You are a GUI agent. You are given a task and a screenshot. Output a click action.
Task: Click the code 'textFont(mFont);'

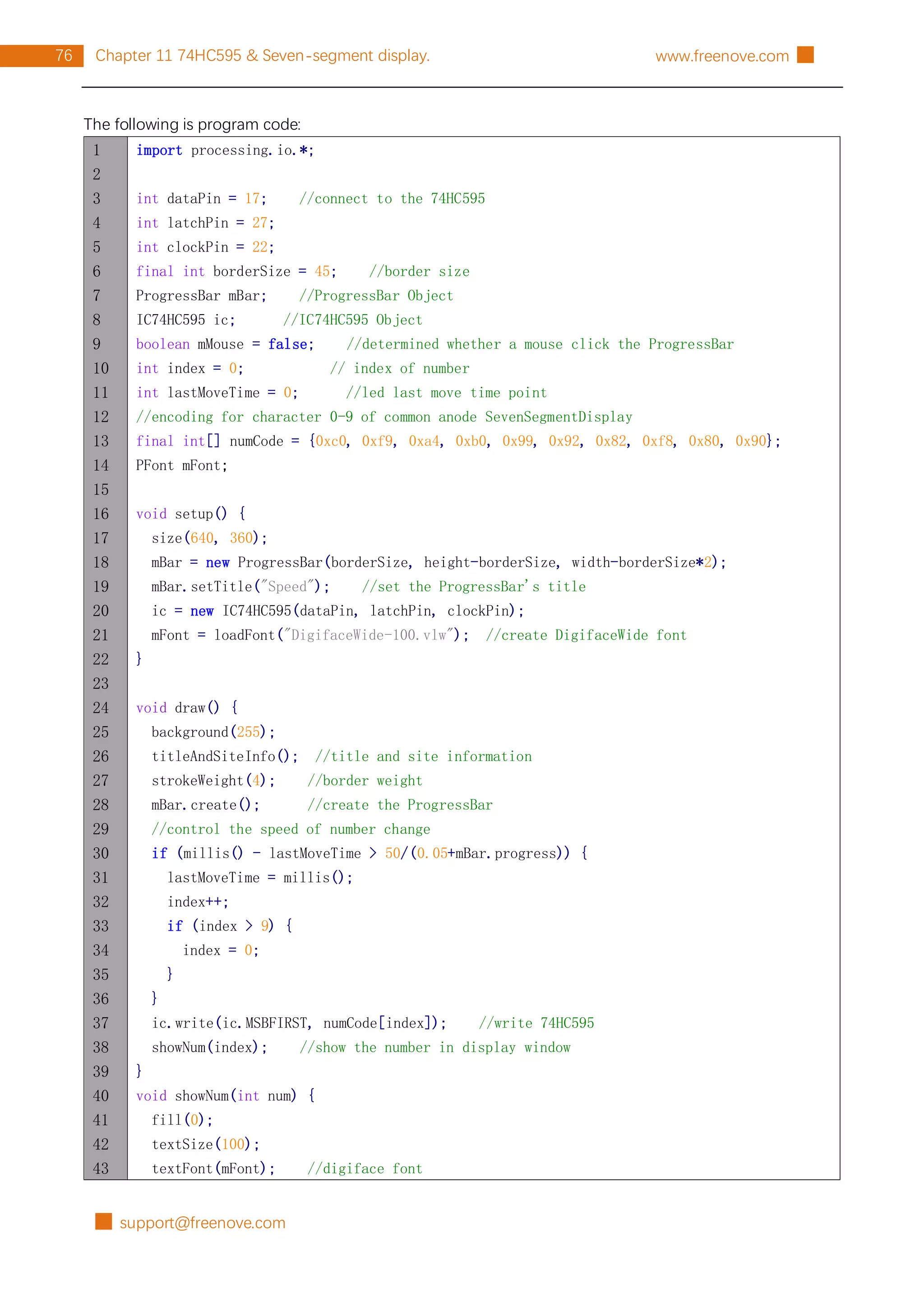(213, 1169)
